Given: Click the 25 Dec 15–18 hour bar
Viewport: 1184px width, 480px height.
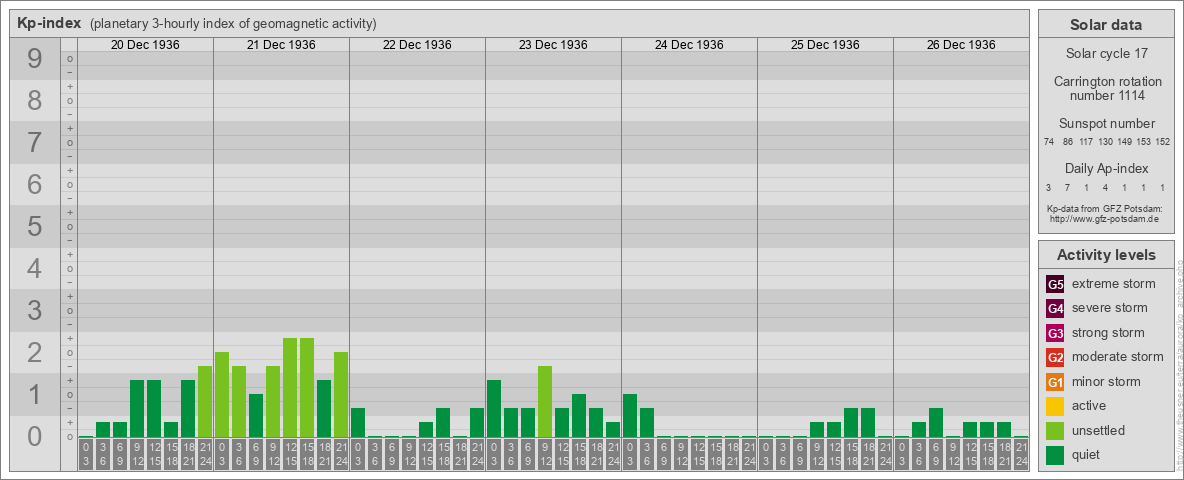Looking at the screenshot, I should (850, 423).
